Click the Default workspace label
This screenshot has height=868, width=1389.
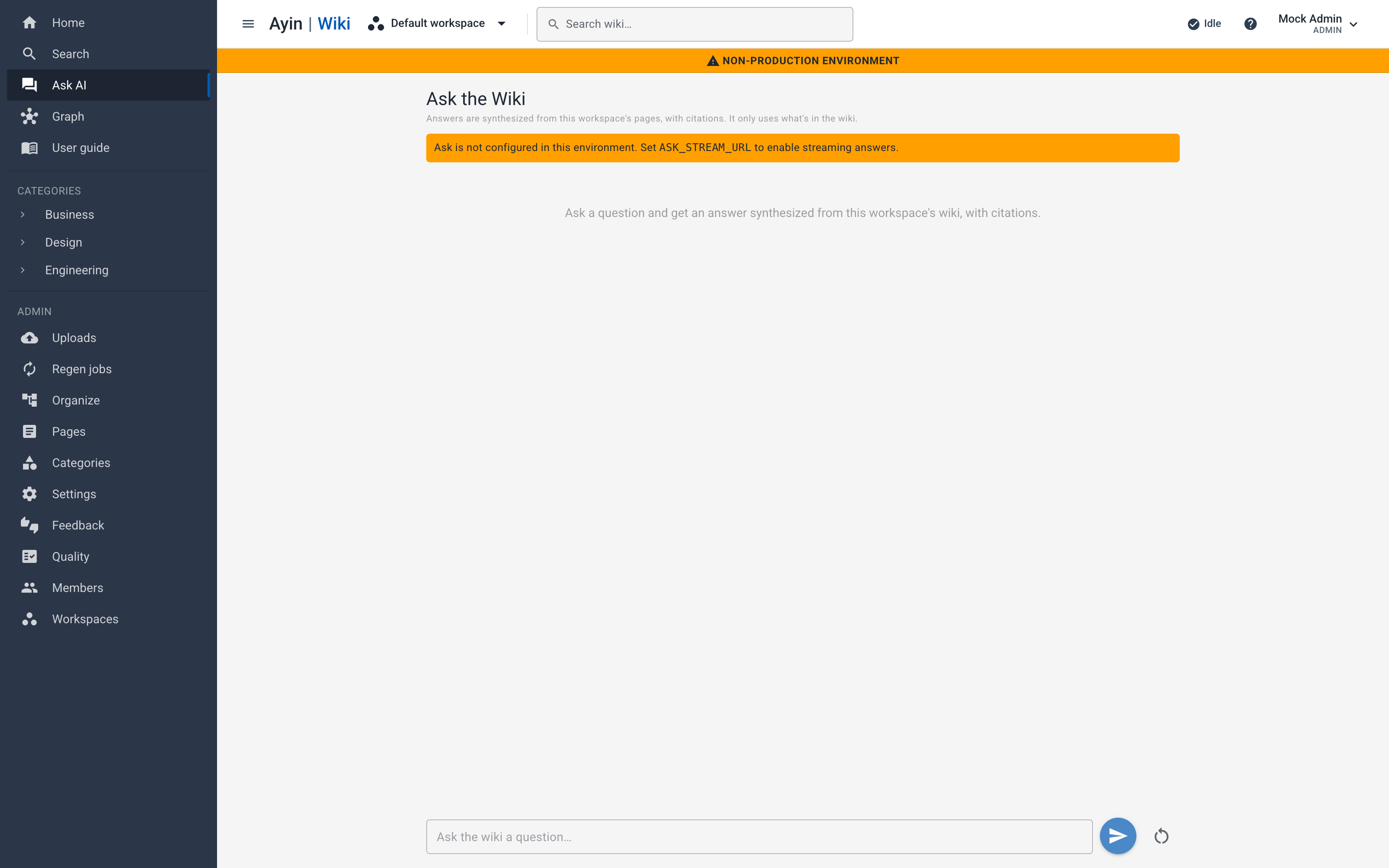click(x=438, y=23)
